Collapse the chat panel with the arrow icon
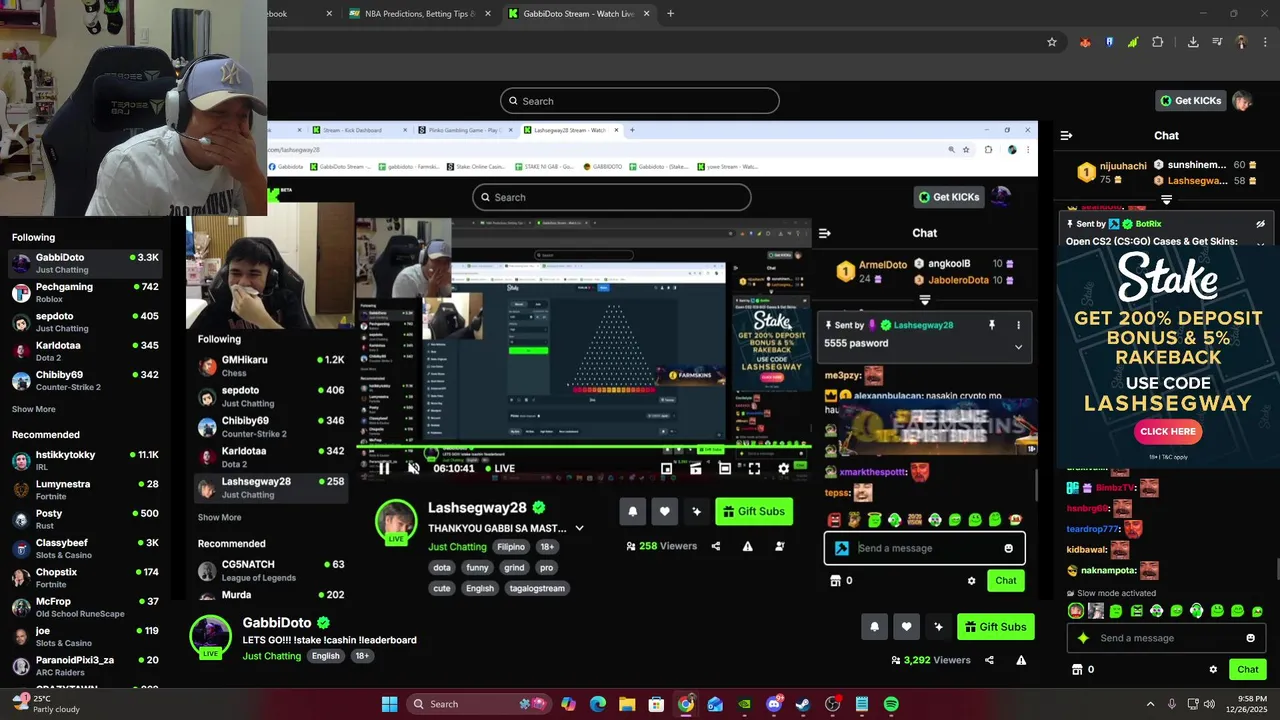 point(1066,135)
